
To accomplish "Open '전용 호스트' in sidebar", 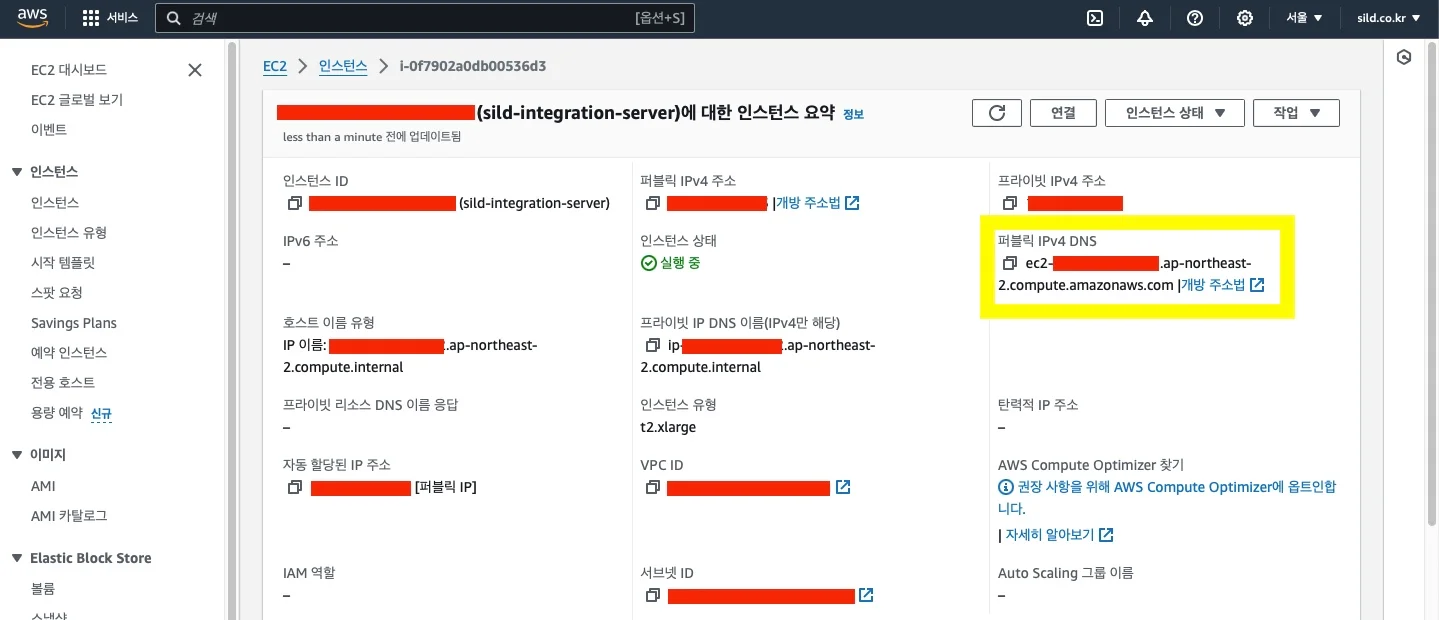I will 63,383.
